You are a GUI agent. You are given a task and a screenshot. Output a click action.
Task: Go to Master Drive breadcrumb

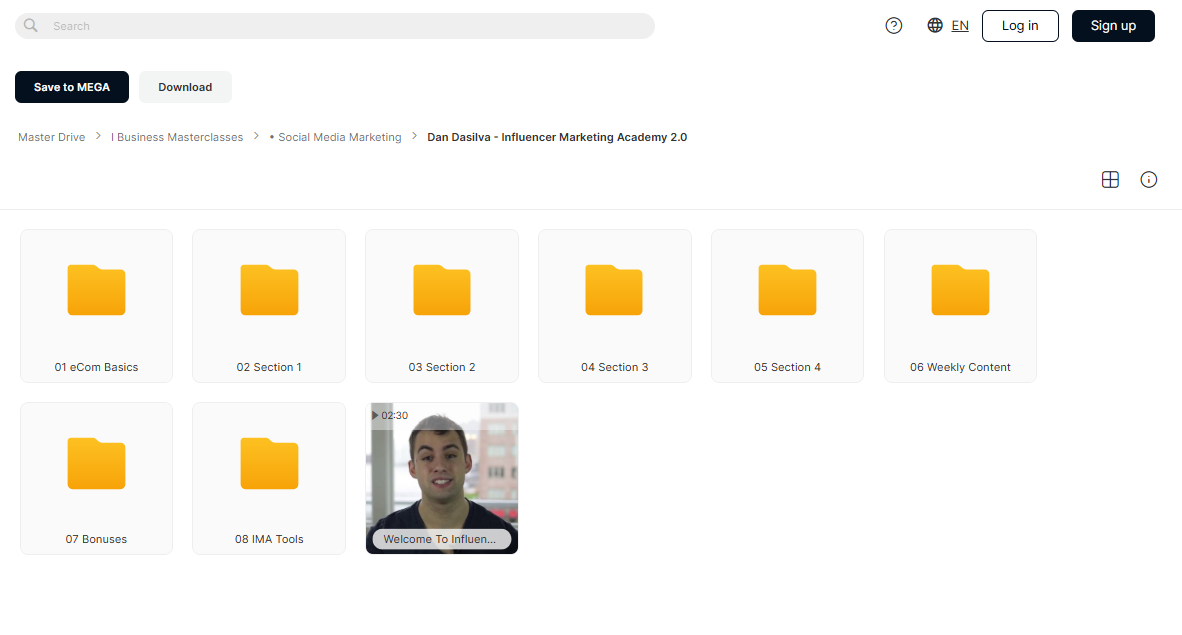[51, 137]
